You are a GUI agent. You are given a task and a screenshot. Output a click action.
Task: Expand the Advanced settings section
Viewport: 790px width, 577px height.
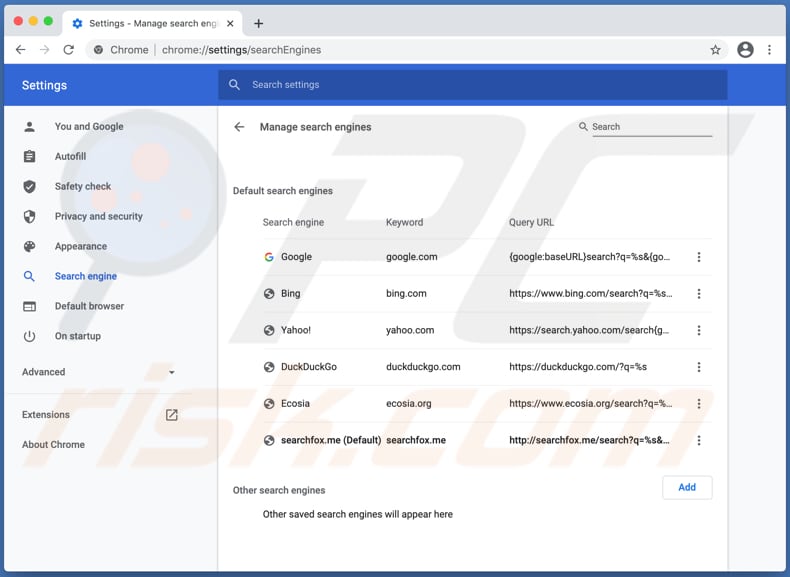(x=98, y=372)
